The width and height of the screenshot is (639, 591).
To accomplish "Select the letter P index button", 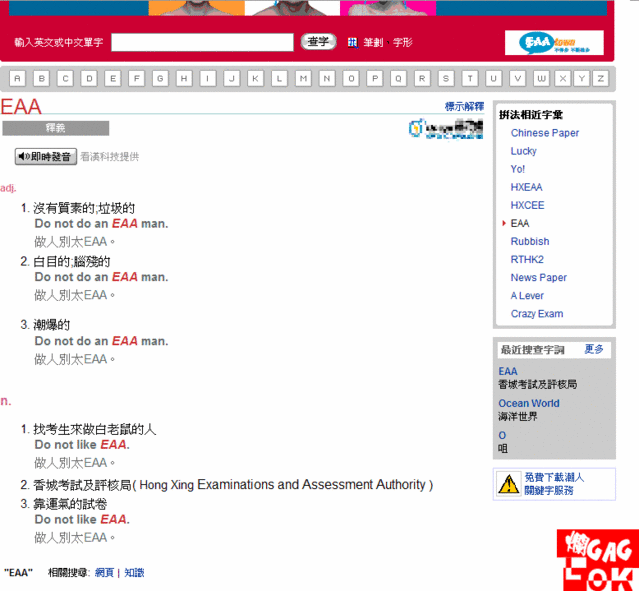I will [x=375, y=78].
